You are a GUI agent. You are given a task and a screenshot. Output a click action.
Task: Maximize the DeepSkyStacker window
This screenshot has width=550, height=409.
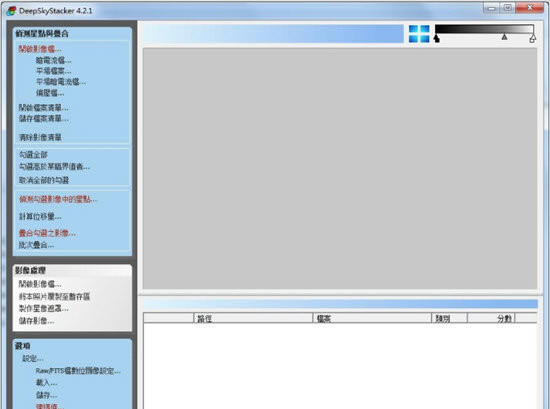click(507, 8)
